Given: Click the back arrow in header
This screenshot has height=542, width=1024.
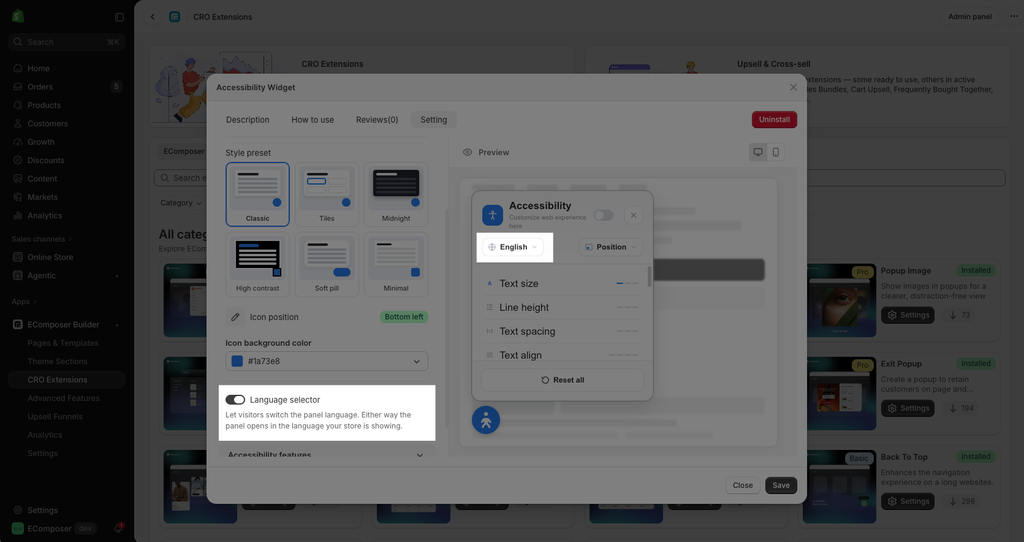Looking at the screenshot, I should click(x=153, y=17).
